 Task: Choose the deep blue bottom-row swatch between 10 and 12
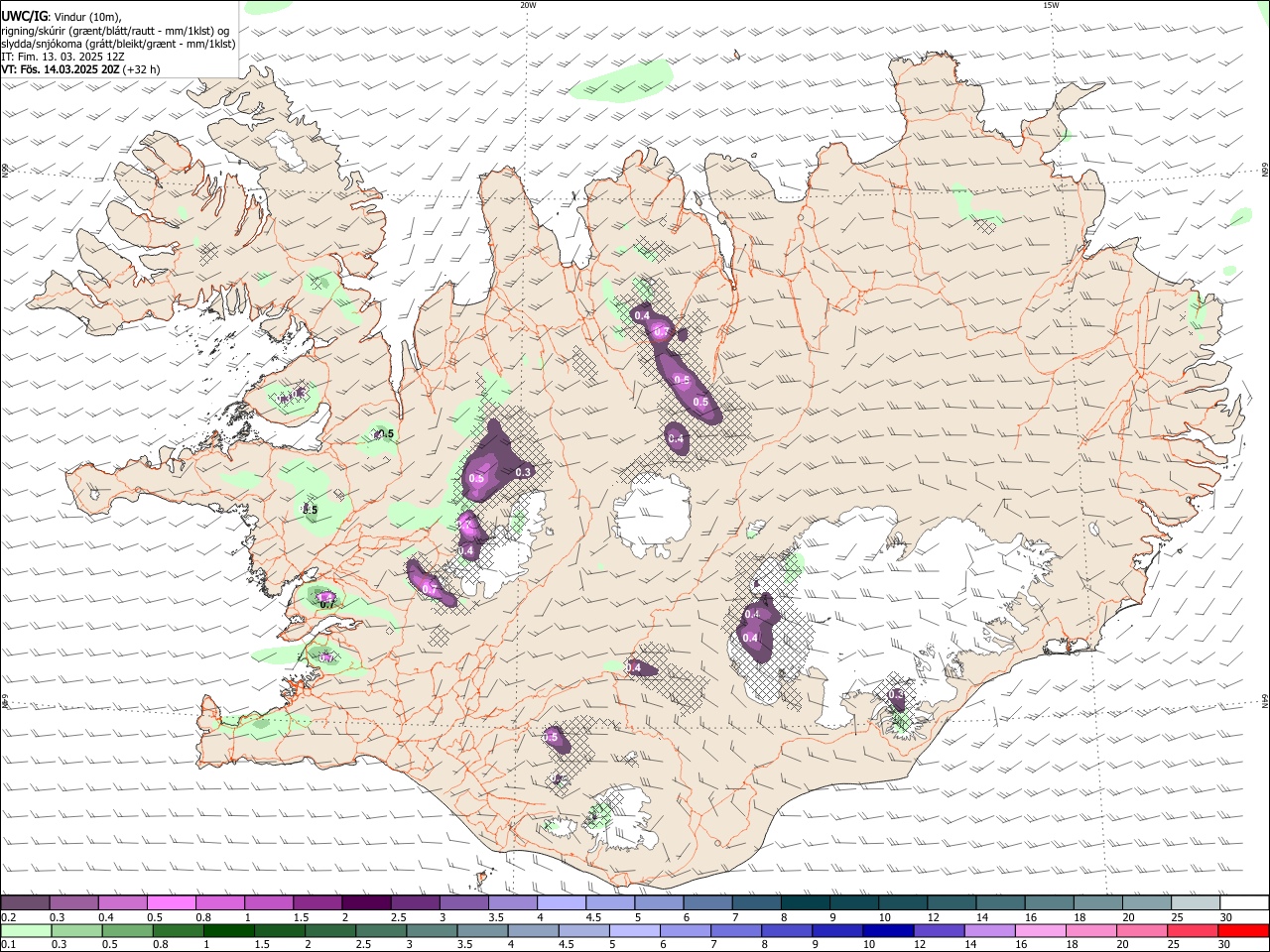point(889,930)
